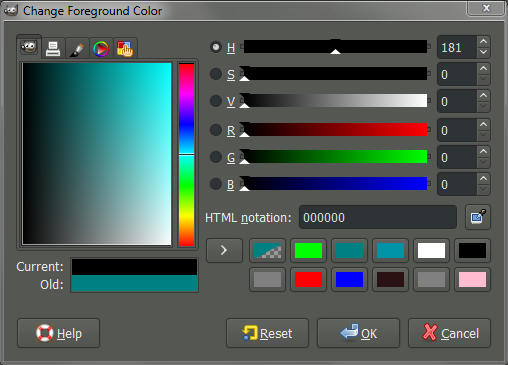This screenshot has width=508, height=365.
Task: Click the Old teal color preview
Action: tap(134, 283)
